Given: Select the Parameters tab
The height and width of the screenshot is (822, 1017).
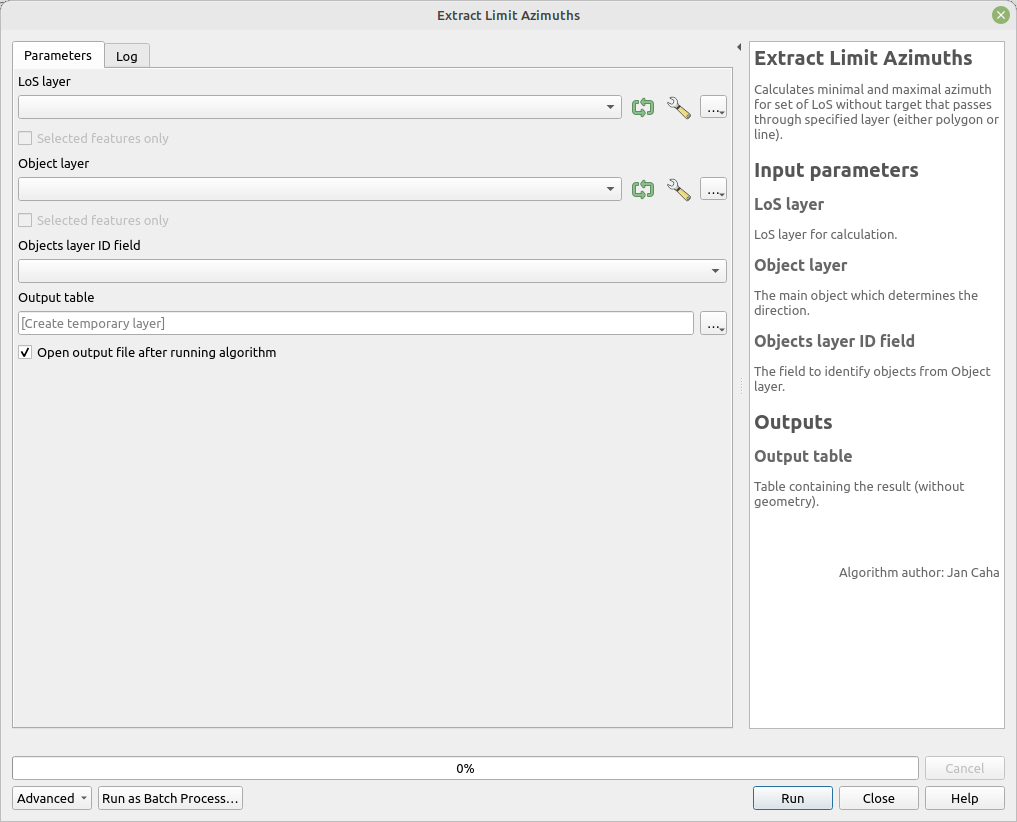Looking at the screenshot, I should [57, 56].
